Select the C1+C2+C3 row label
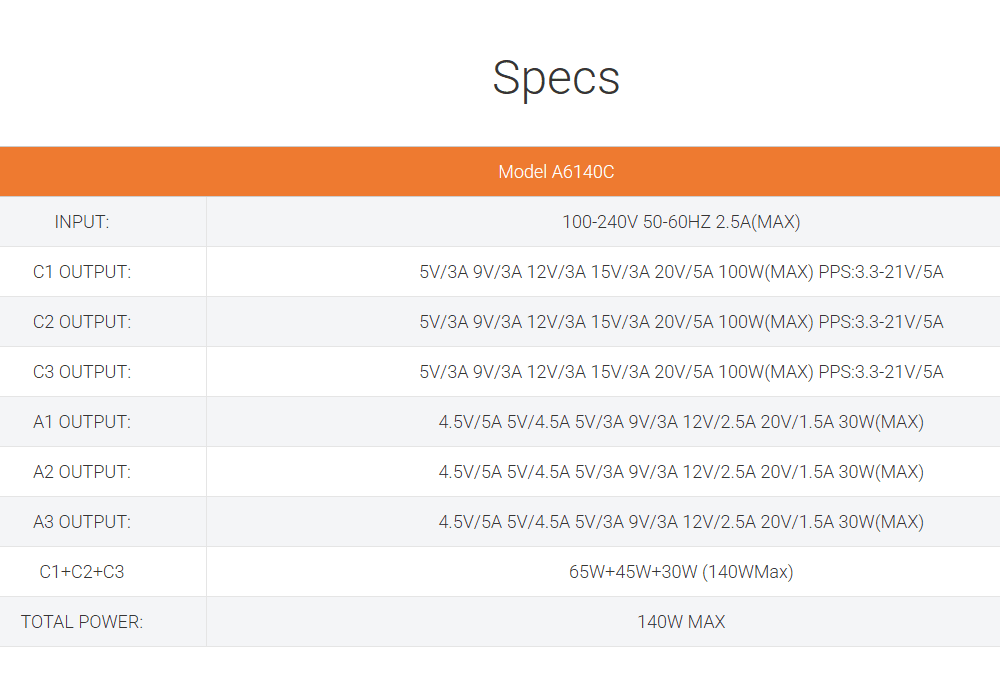The image size is (1000, 696). (x=82, y=572)
